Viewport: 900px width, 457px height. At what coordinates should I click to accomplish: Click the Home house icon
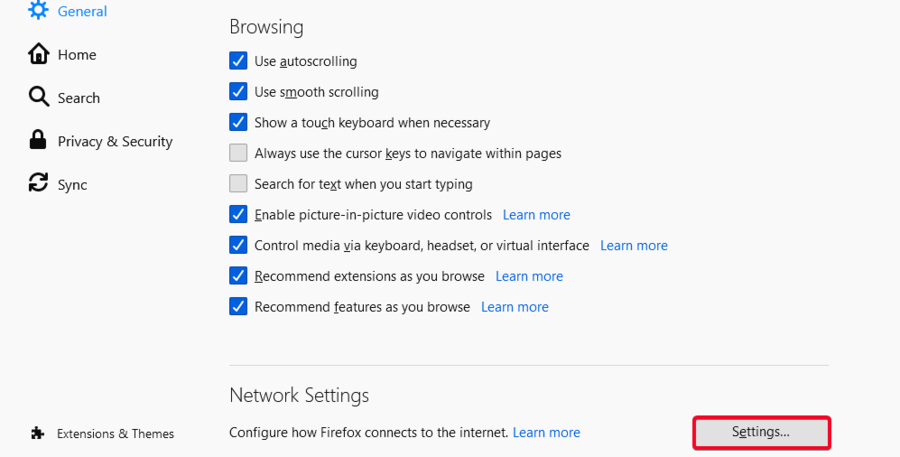[x=38, y=54]
